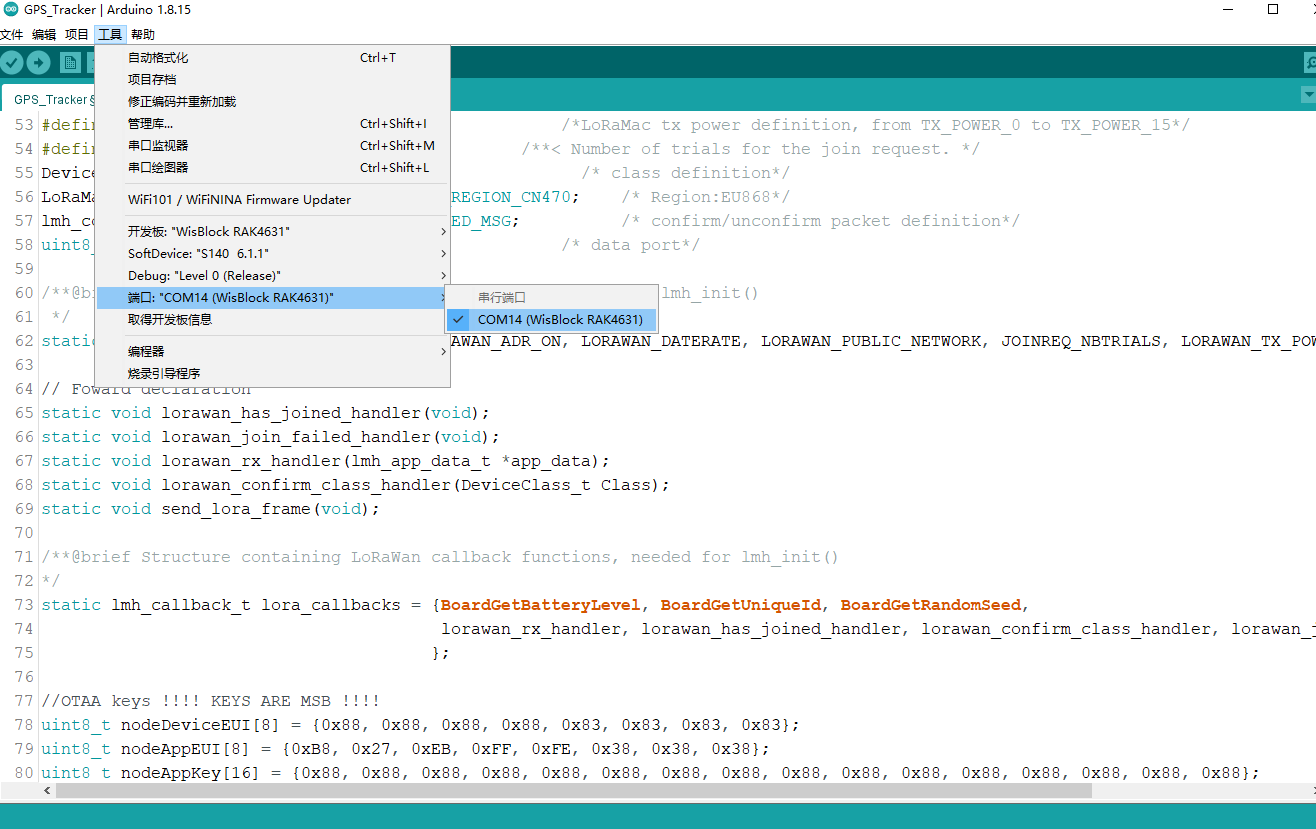
Task: Open 串口监视器 menu entry
Action: pyautogui.click(x=273, y=146)
